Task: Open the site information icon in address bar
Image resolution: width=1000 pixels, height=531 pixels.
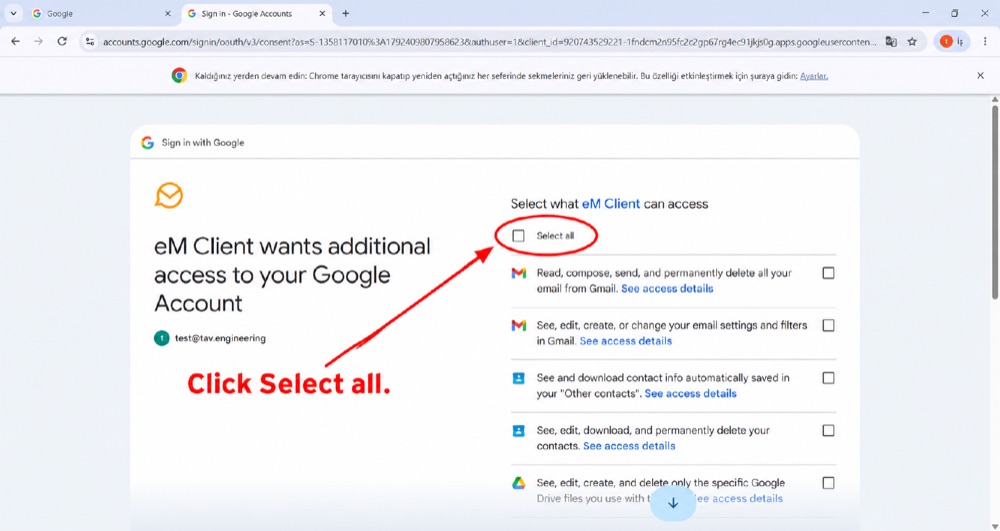Action: click(90, 41)
